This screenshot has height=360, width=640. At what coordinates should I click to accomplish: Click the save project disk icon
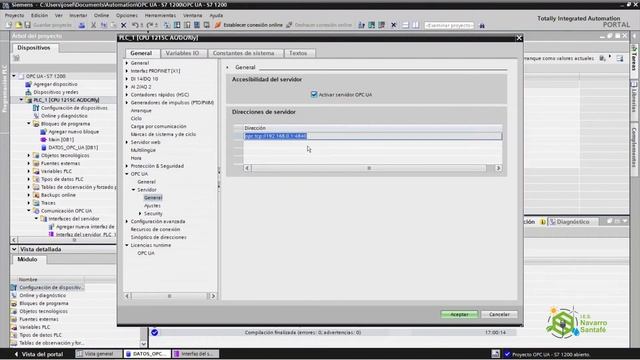[27, 25]
